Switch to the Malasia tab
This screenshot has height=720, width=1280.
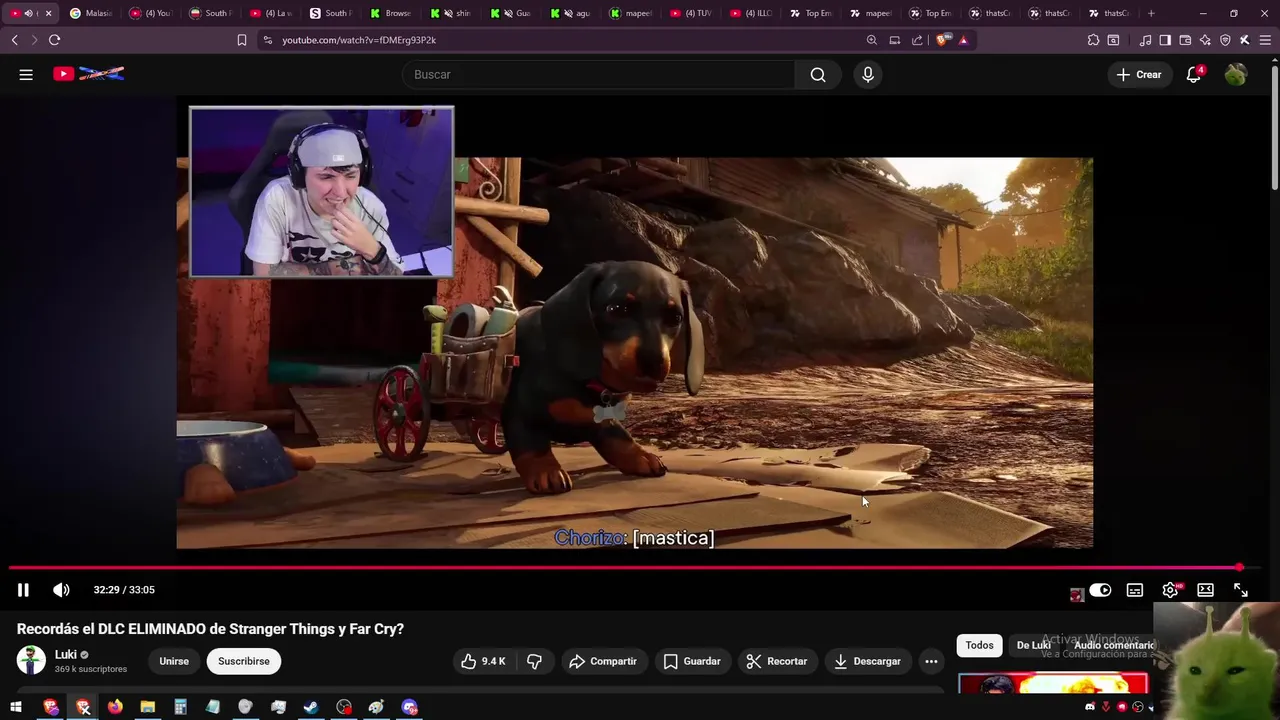[90, 13]
